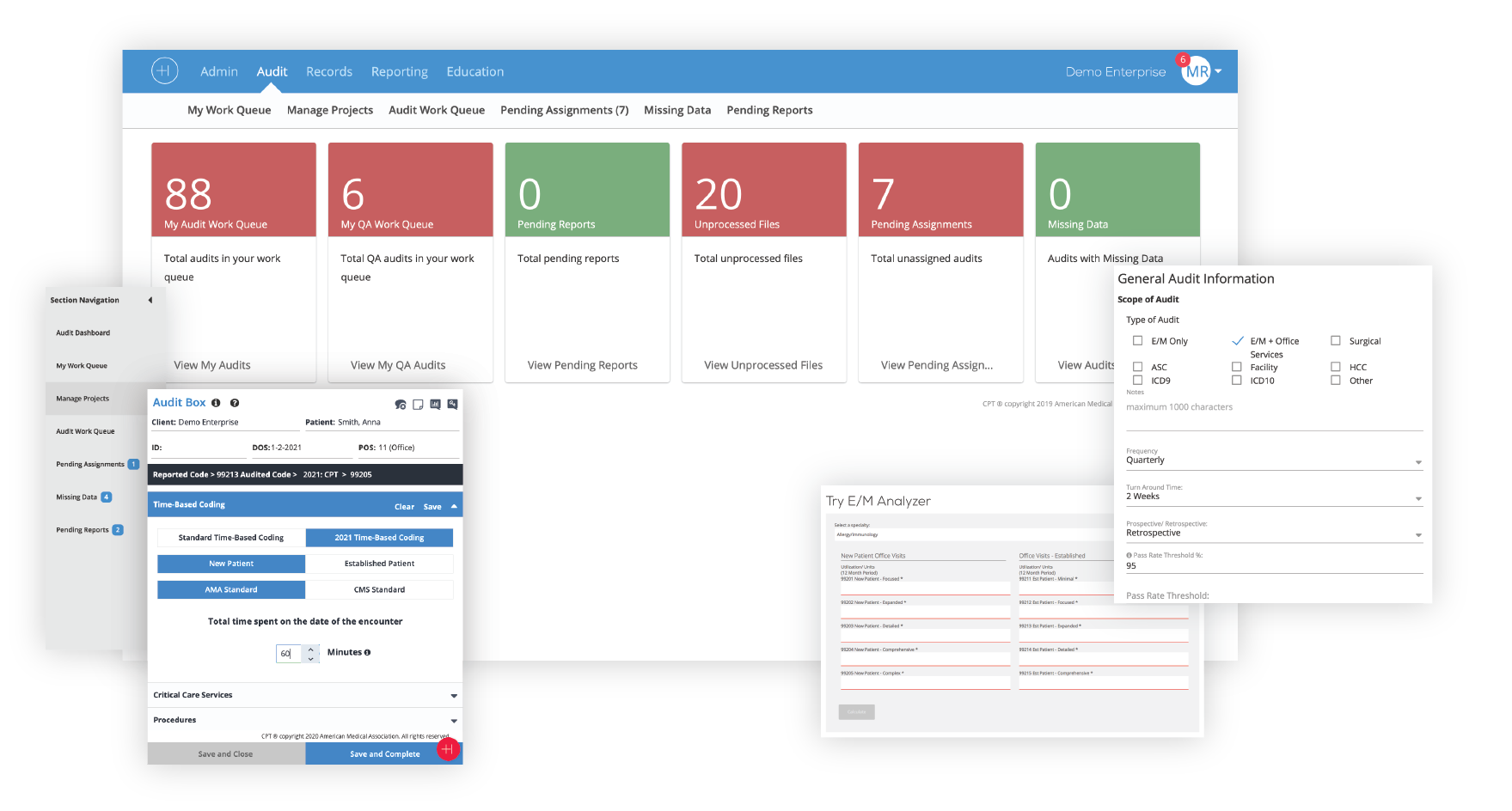Switch to the Records menu
This screenshot has width=1512, height=811.
pos(329,71)
